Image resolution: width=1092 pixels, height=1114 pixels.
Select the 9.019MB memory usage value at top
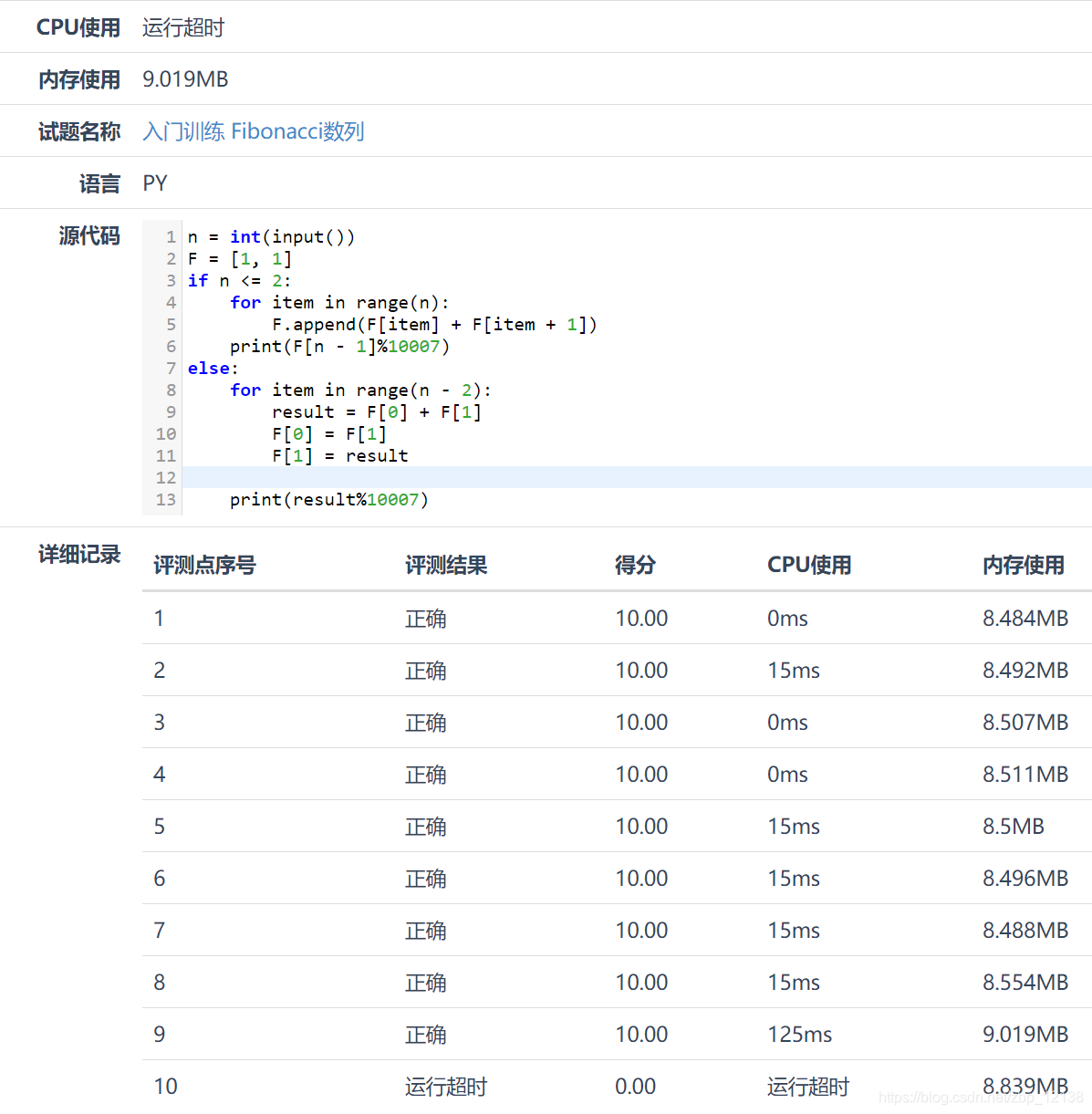pyautogui.click(x=185, y=79)
